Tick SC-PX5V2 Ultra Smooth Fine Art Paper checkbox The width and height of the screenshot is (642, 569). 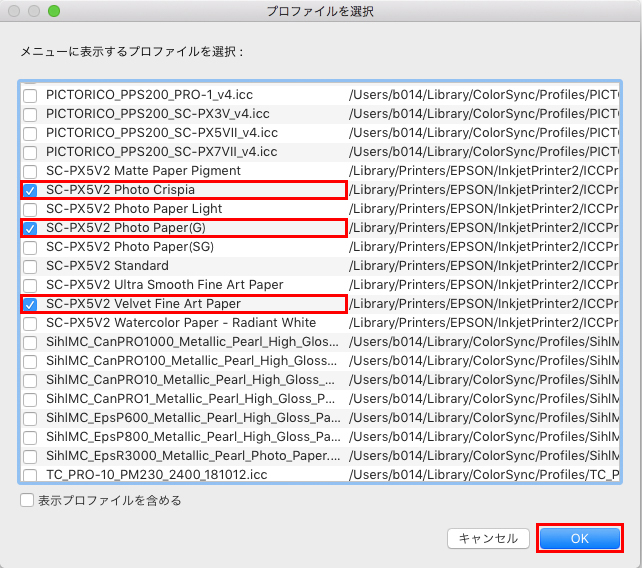point(30,285)
